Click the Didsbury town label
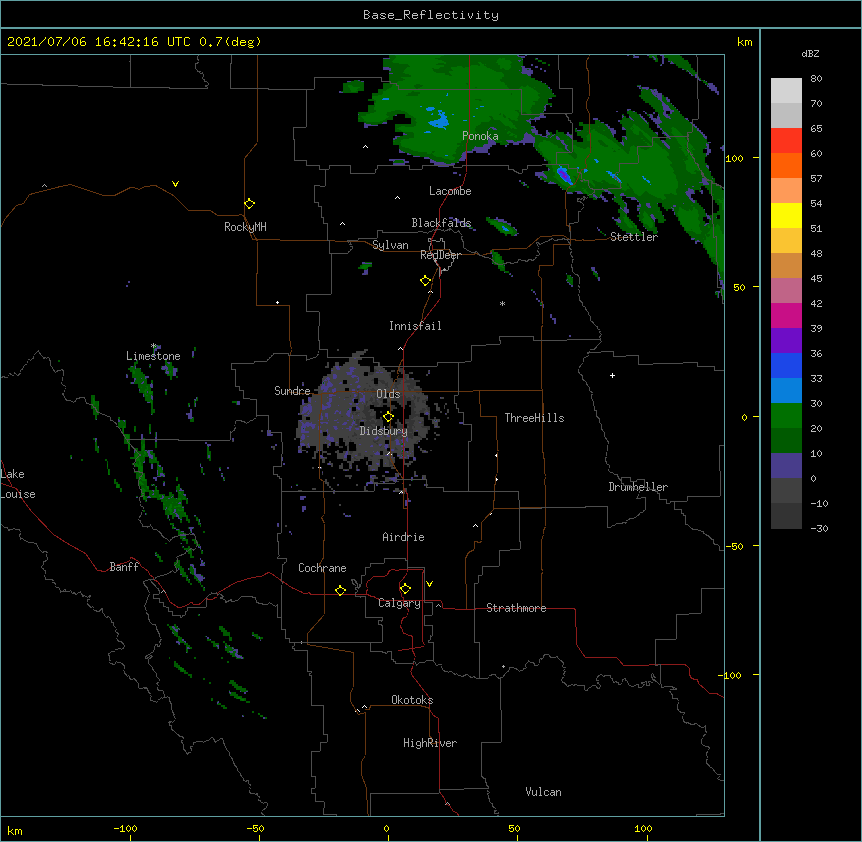Screen dimensions: 862x842 tap(384, 431)
